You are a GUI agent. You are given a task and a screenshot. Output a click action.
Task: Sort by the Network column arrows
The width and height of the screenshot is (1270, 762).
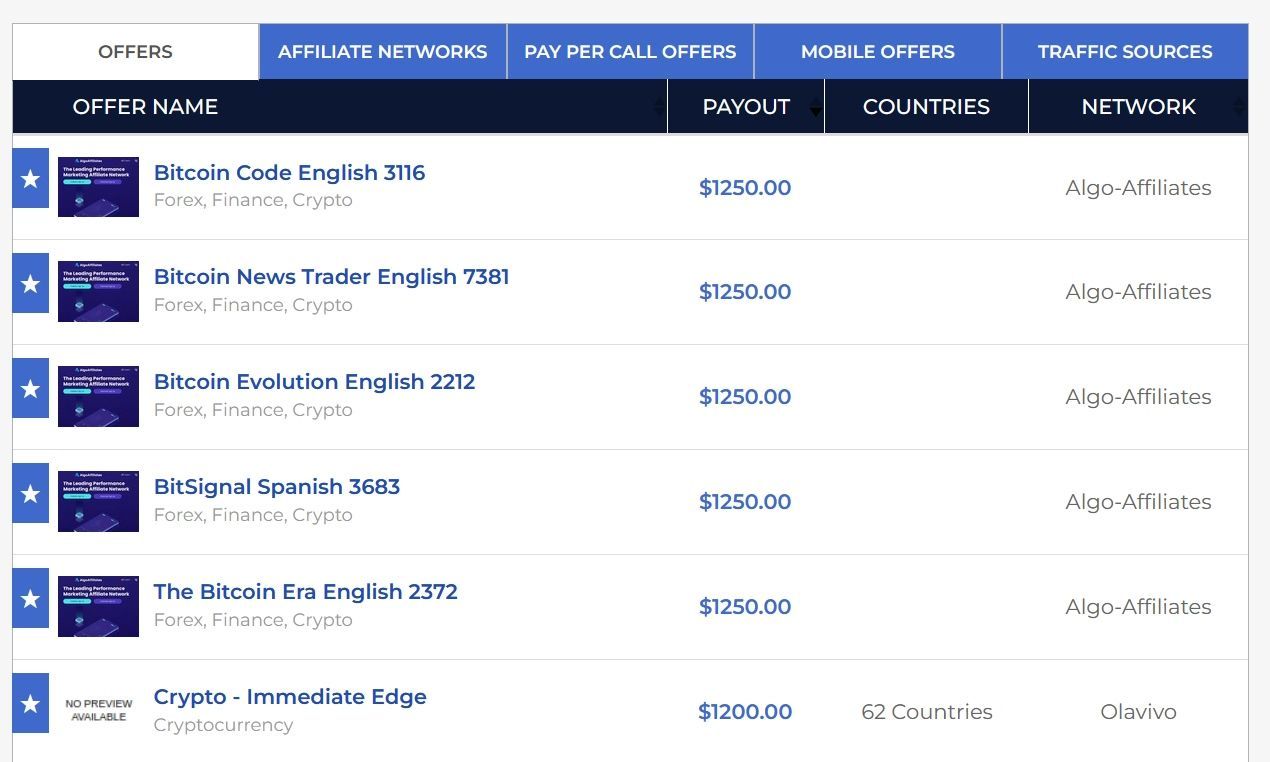[1239, 107]
